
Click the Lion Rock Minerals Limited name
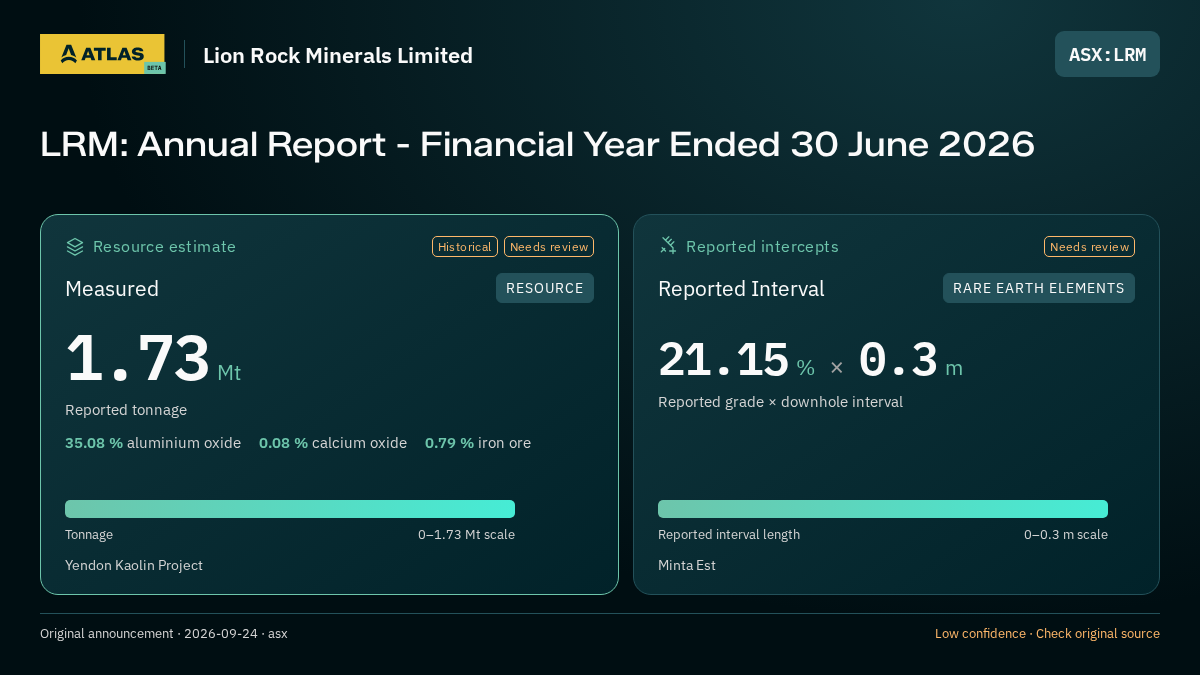pyautogui.click(x=338, y=56)
